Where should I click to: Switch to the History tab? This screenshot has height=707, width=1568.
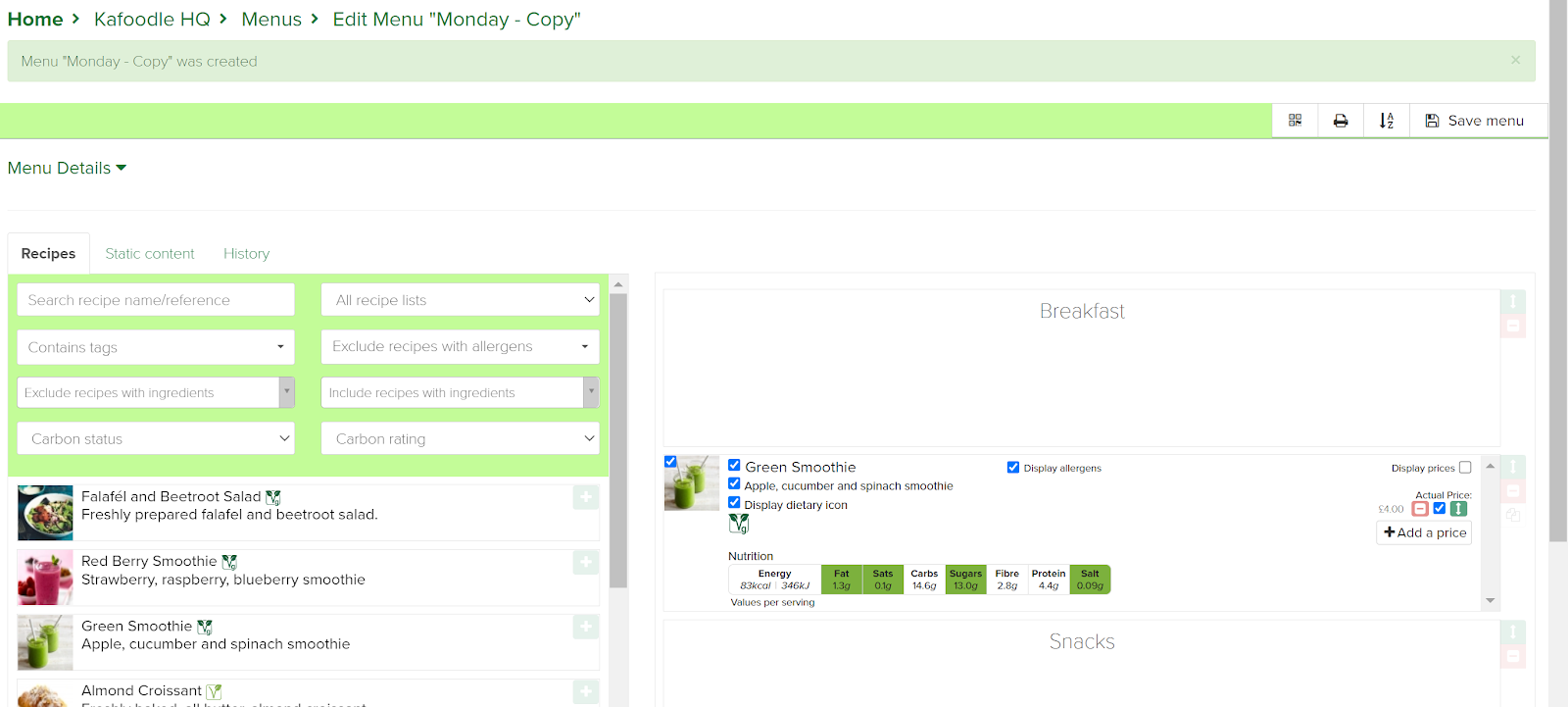click(246, 253)
